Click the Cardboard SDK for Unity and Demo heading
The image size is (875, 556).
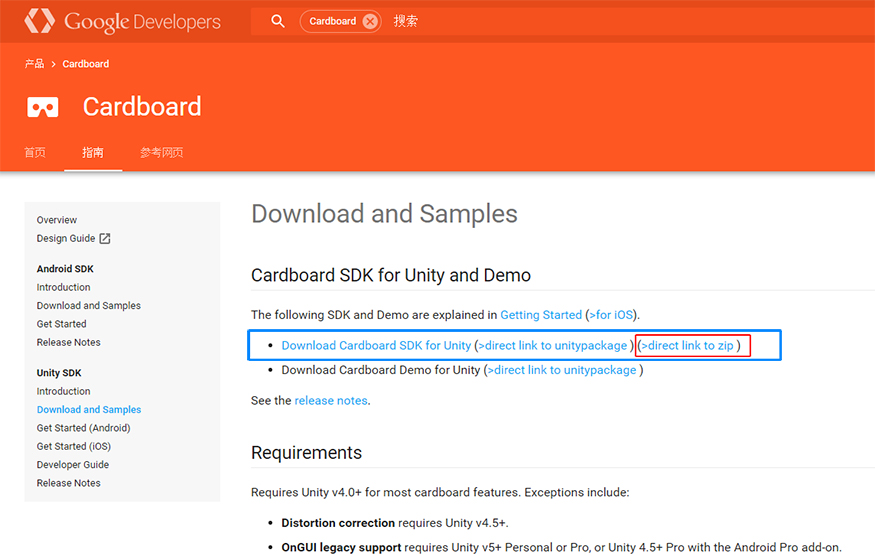tap(391, 275)
